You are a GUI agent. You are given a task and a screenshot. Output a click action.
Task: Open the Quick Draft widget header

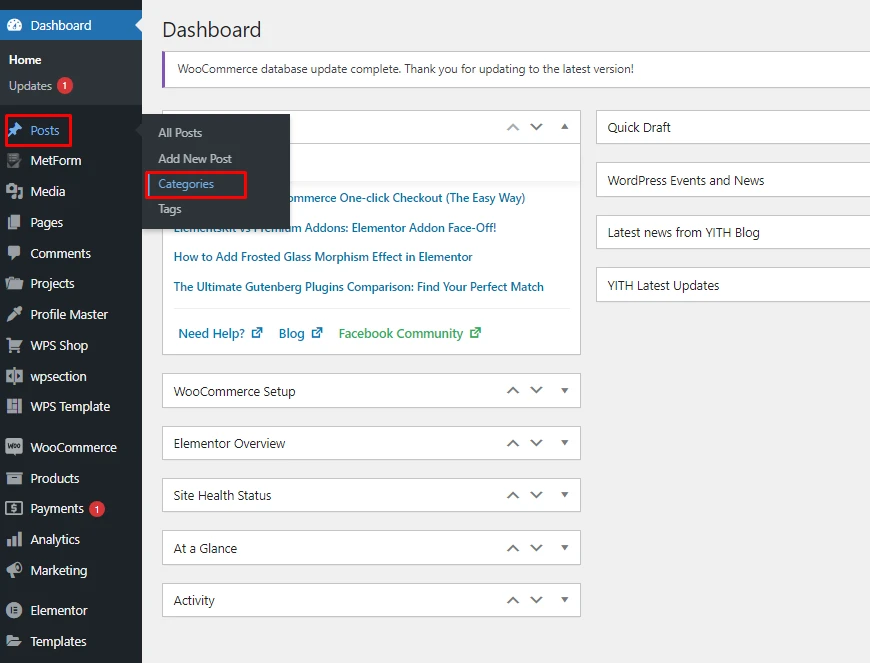[x=639, y=127]
